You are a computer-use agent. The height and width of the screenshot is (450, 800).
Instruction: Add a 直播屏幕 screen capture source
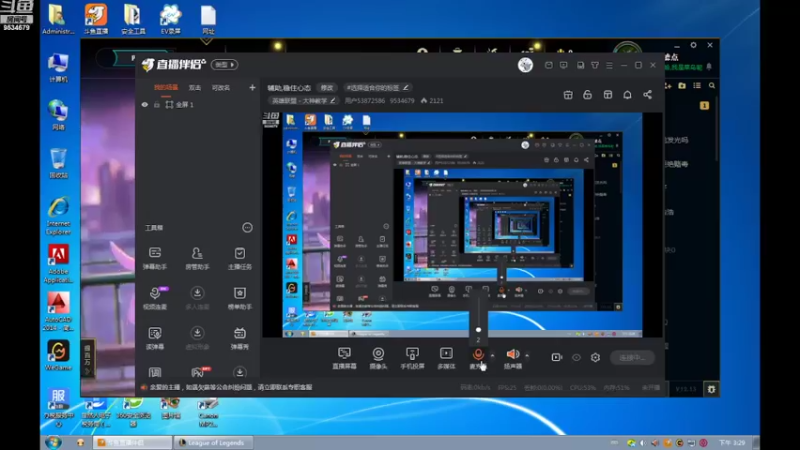pyautogui.click(x=344, y=358)
